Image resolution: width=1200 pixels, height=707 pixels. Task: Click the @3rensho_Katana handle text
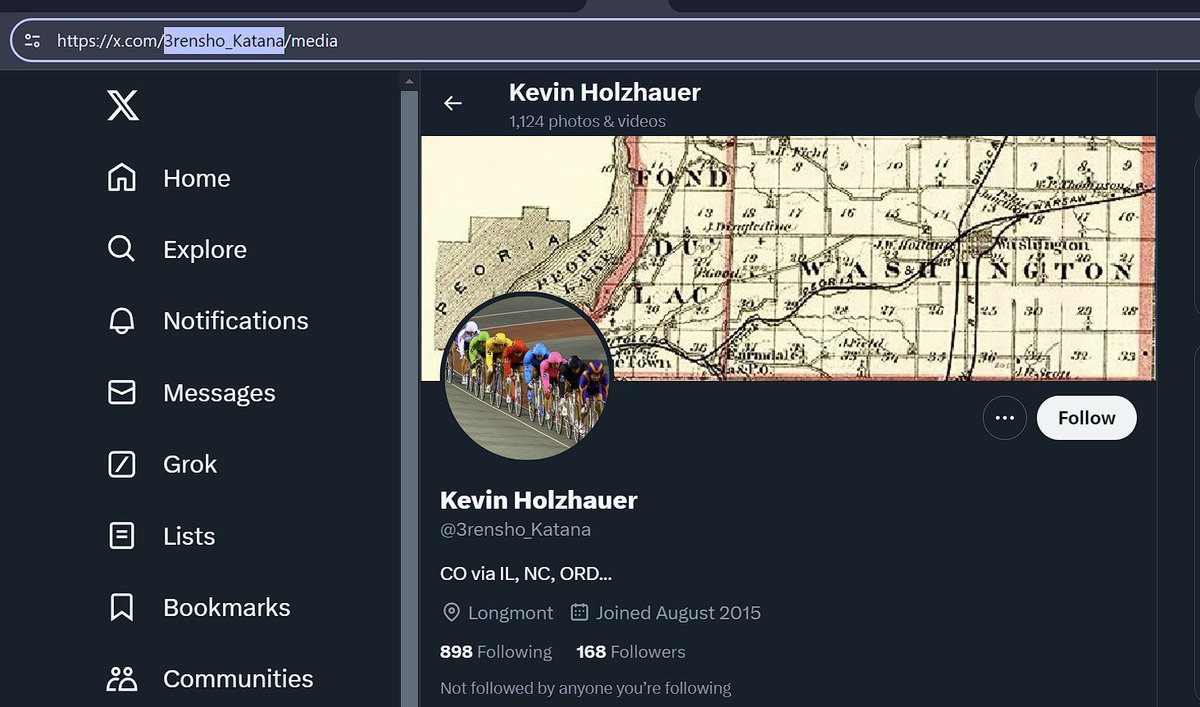tap(515, 530)
